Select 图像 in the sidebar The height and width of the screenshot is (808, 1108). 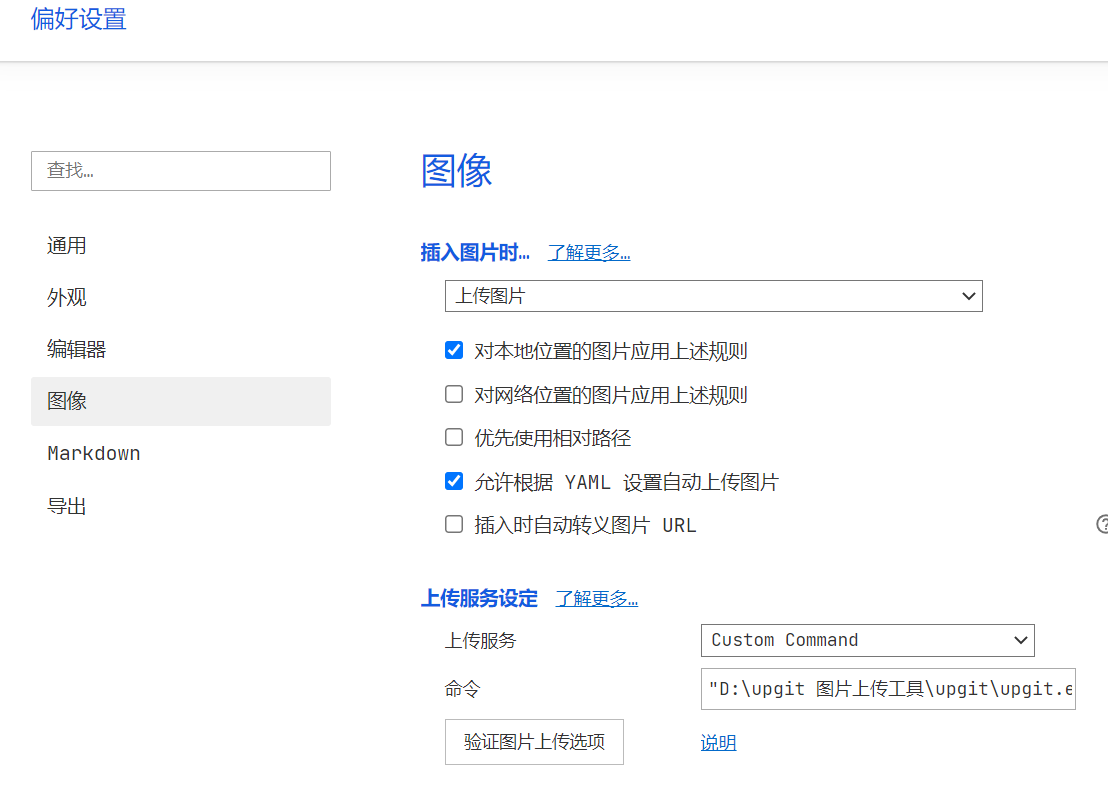tap(67, 402)
